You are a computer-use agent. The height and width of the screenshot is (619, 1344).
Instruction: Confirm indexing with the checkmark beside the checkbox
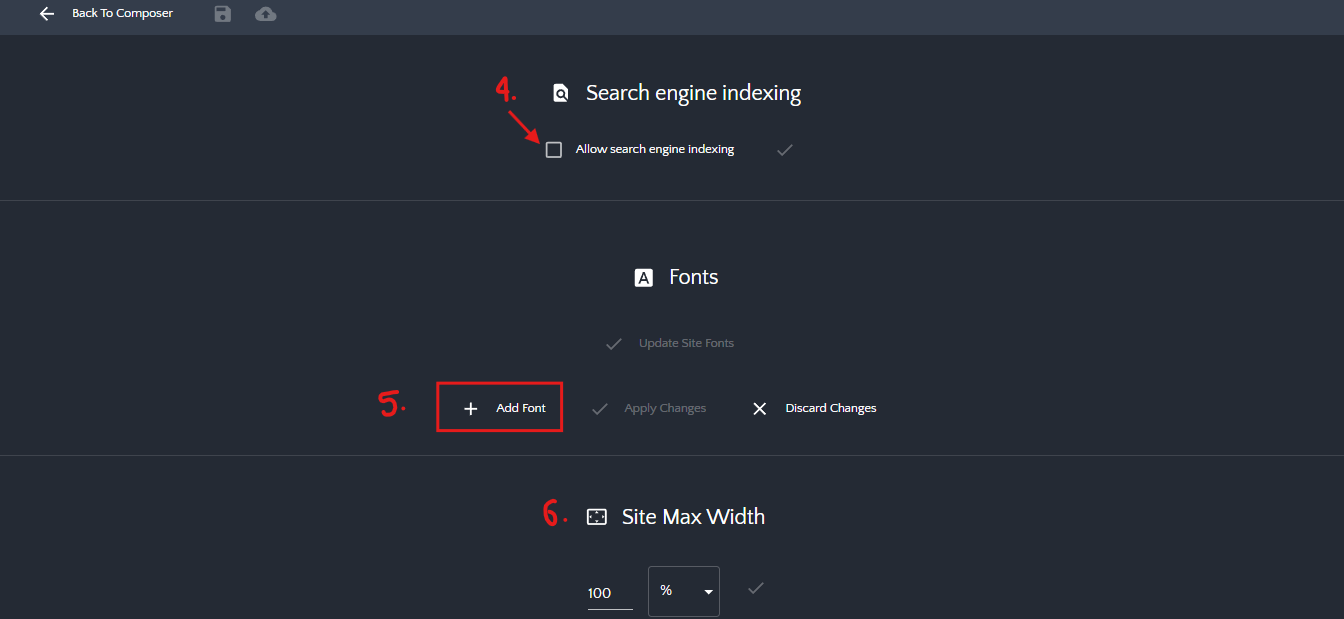[x=785, y=150]
